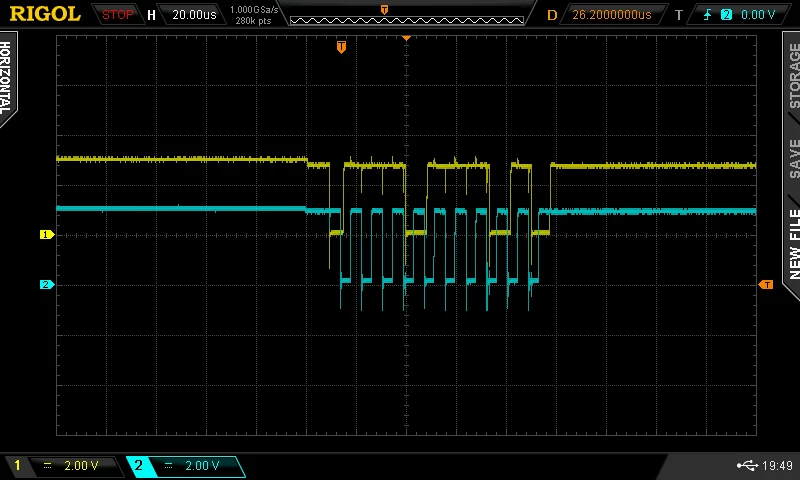Screen dimensions: 800x480
Task: Click the H horizontal label
Action: click(x=151, y=15)
